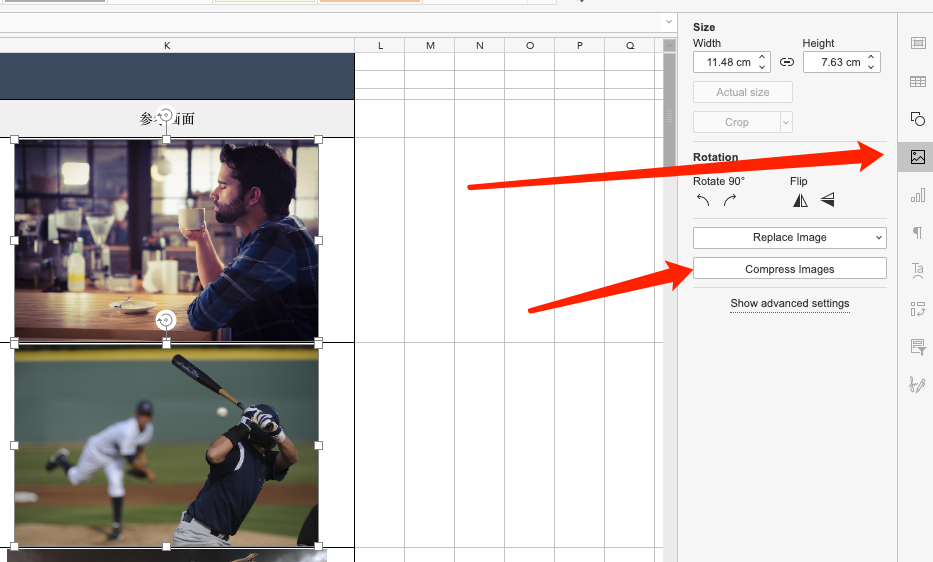
Task: Open the Replace Image dropdown
Action: point(789,237)
